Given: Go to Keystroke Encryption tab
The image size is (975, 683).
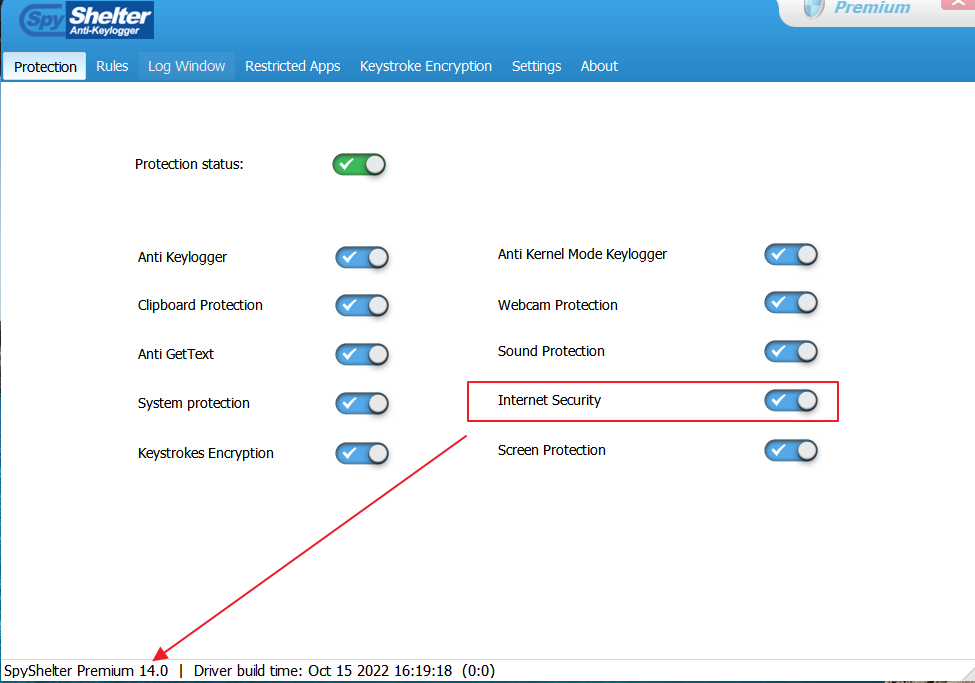Looking at the screenshot, I should pos(426,66).
